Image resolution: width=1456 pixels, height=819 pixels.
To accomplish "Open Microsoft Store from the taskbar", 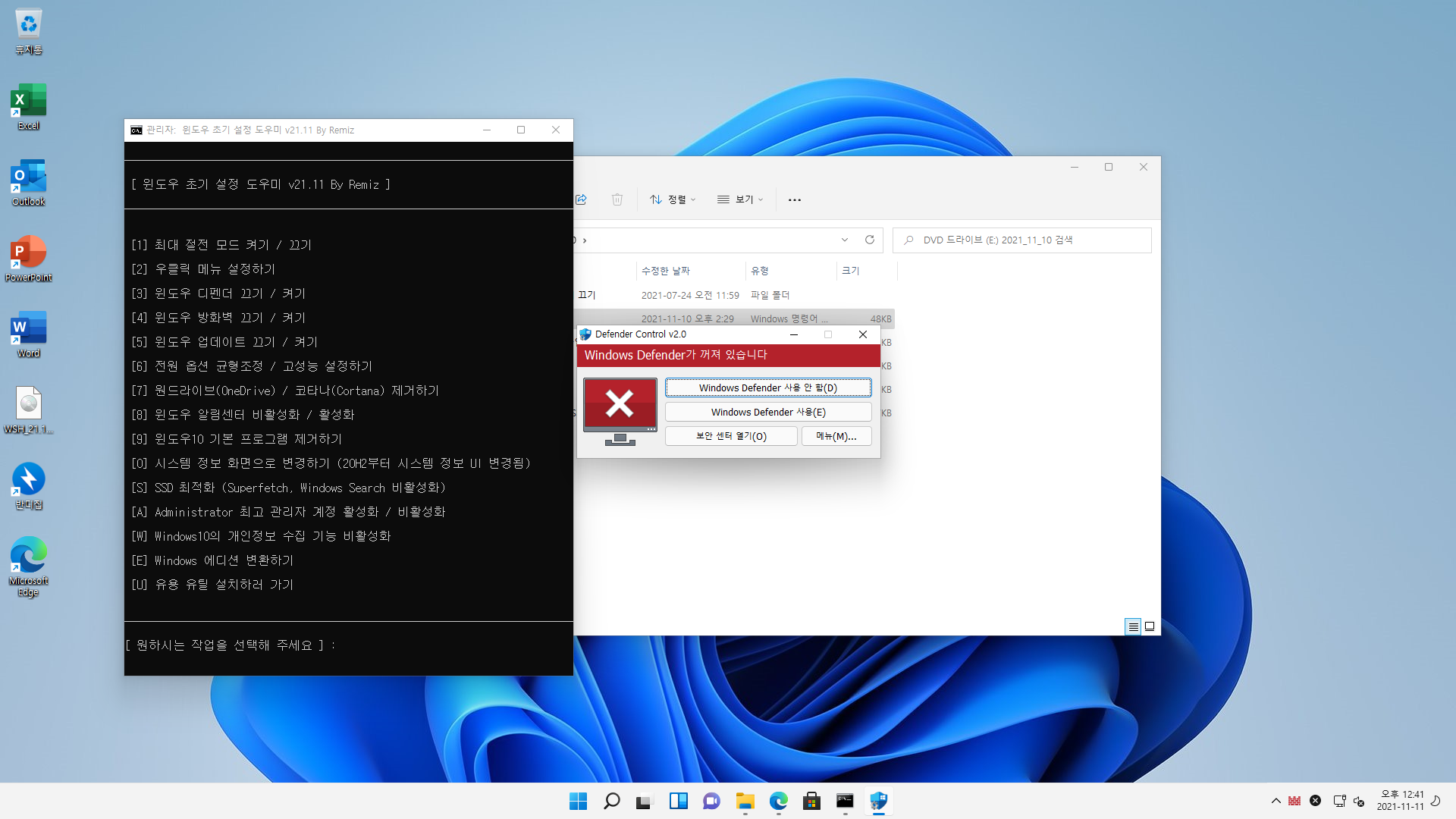I will (811, 801).
